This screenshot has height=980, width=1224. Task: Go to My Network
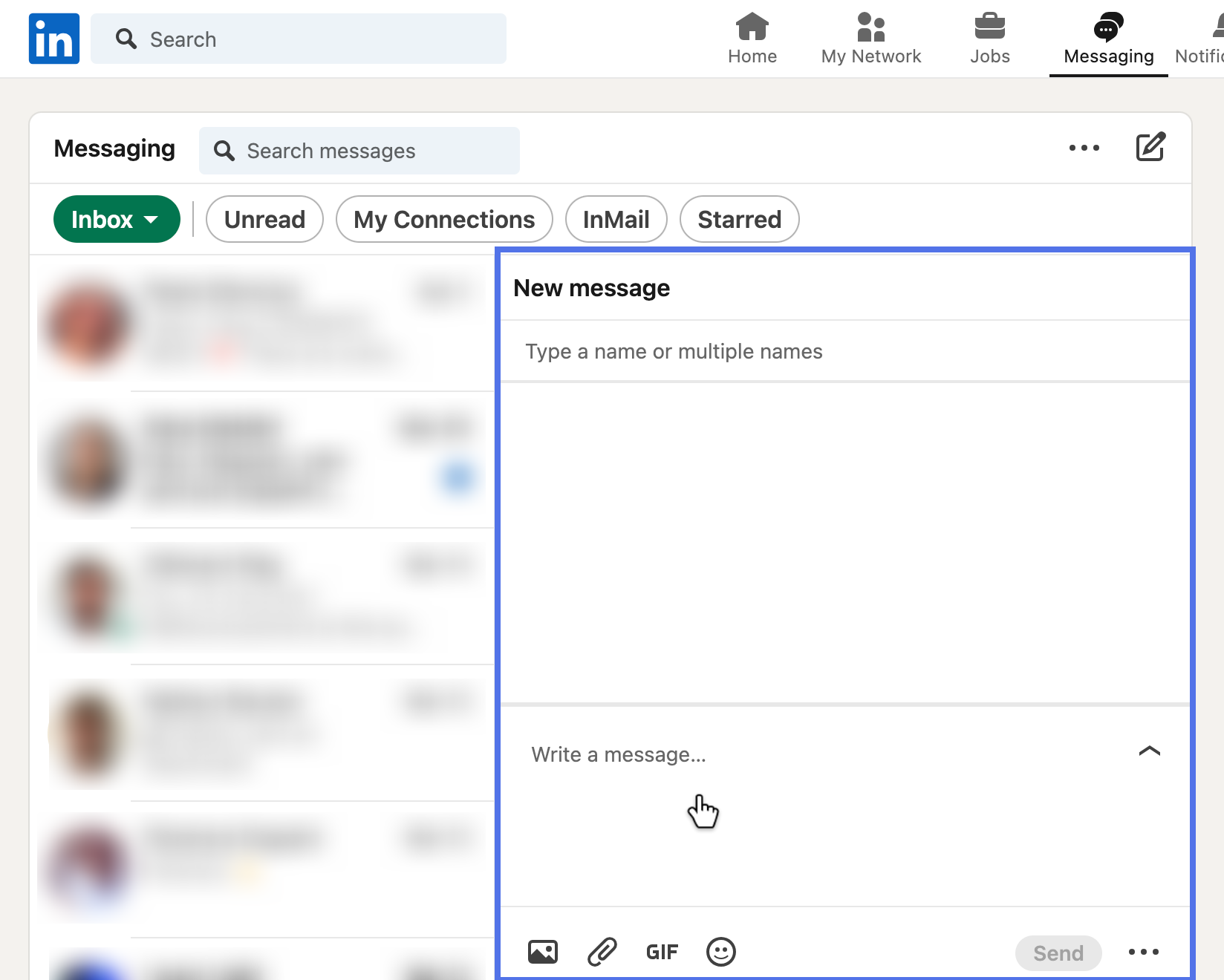[870, 39]
